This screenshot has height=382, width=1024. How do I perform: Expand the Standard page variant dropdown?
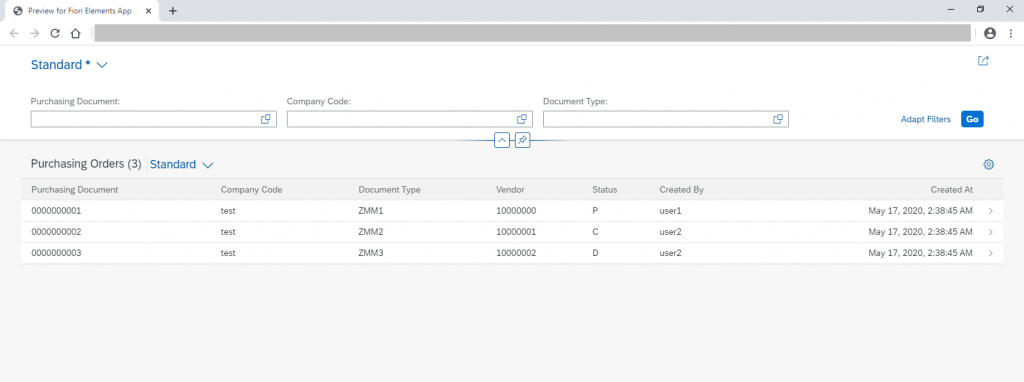point(102,65)
